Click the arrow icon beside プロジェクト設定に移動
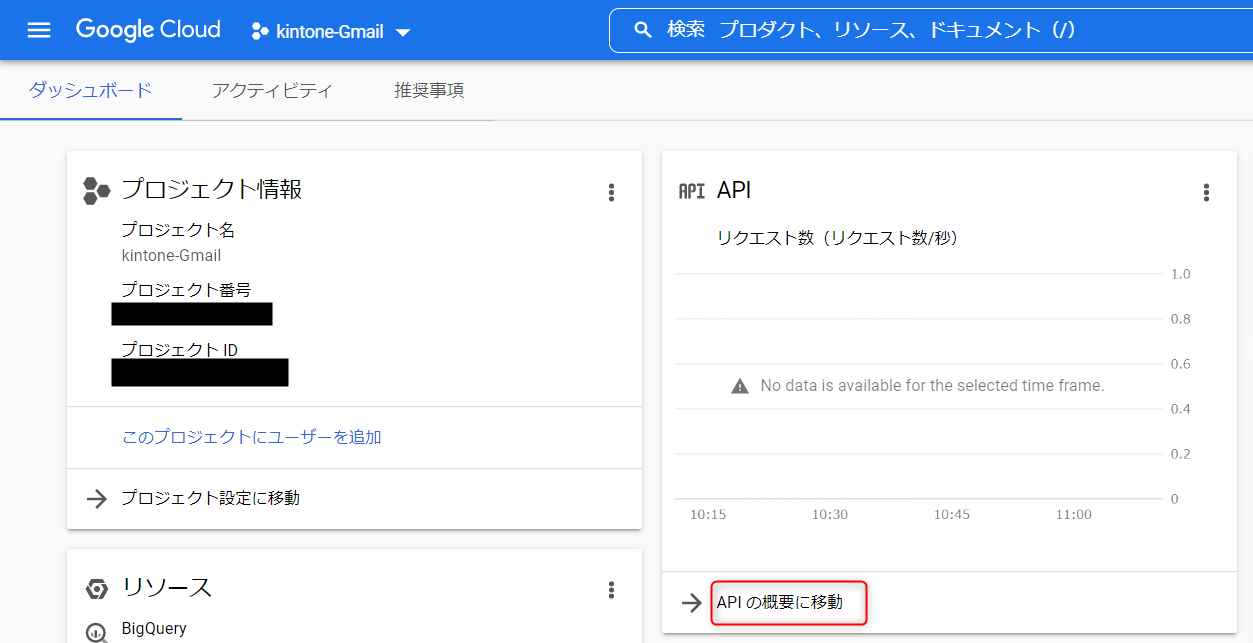Screen dimensions: 1253x643 (x=97, y=498)
